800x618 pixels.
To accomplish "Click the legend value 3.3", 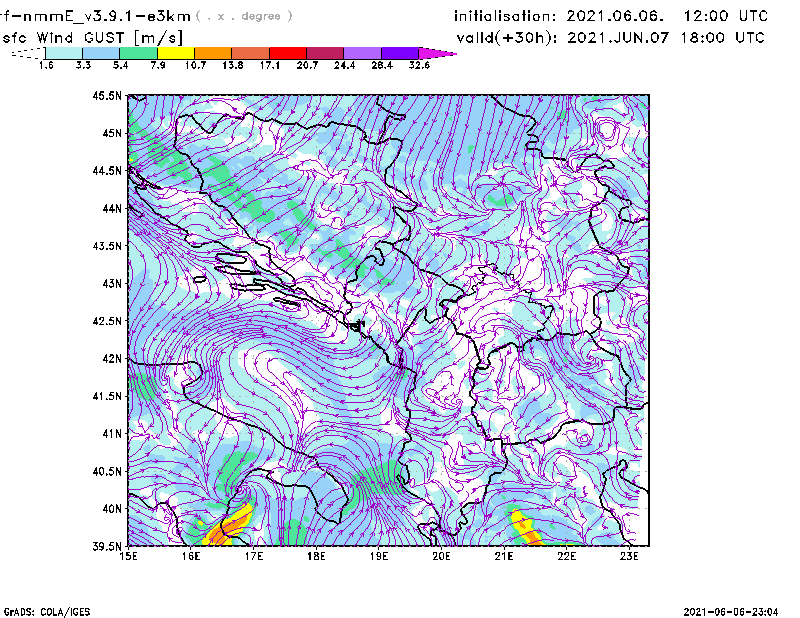I will click(x=83, y=65).
